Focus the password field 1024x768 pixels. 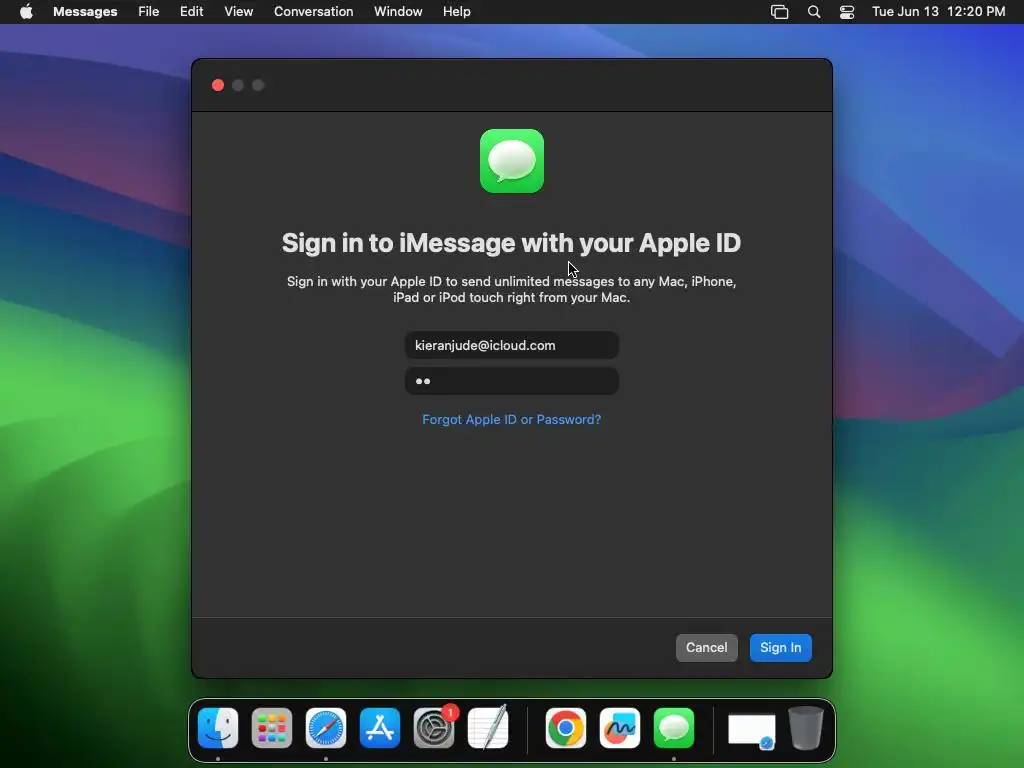[x=512, y=381]
